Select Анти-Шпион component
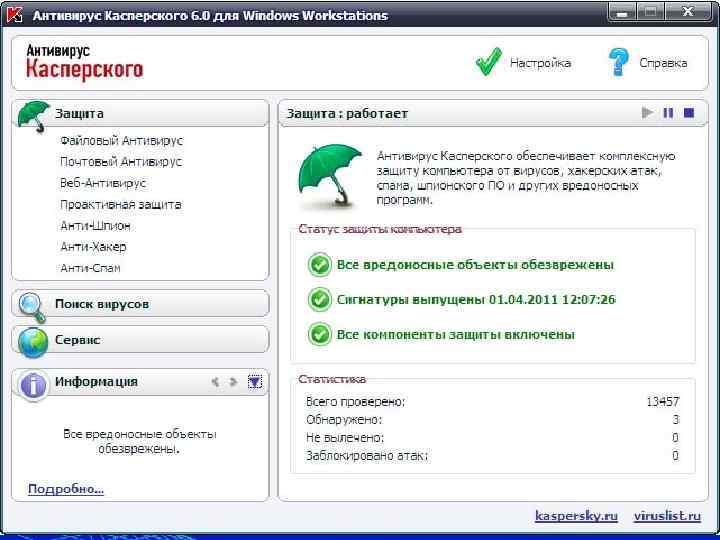 click(95, 226)
